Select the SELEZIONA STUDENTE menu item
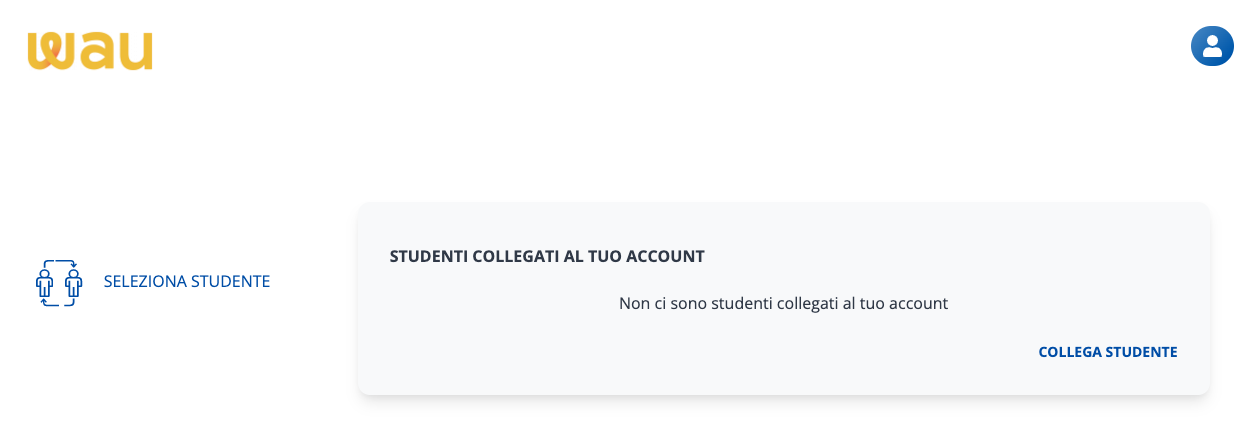This screenshot has height=440, width=1254. [x=186, y=282]
